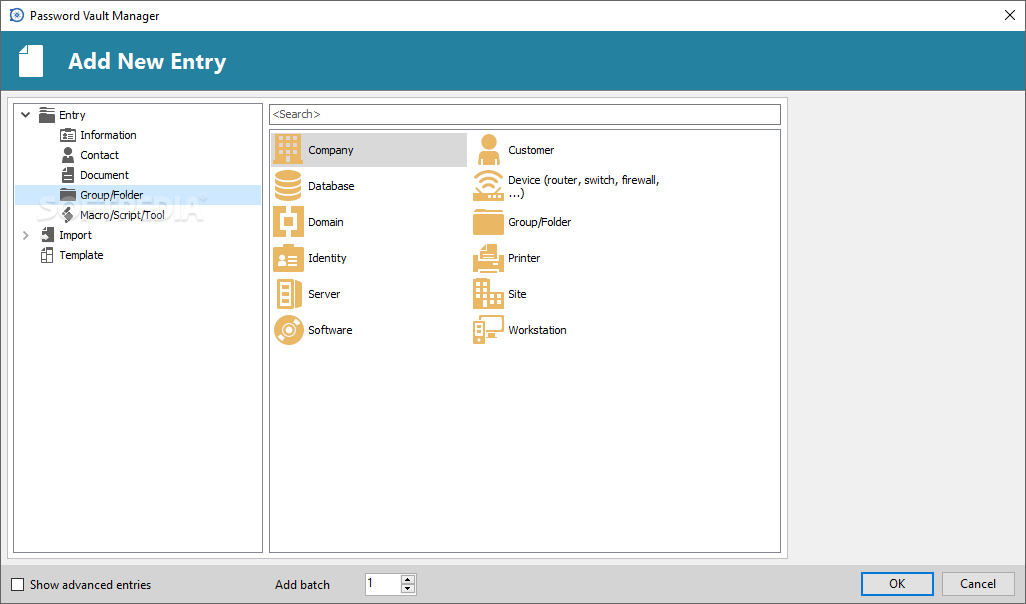Select the Workstation label text
This screenshot has width=1026, height=604.
537,330
